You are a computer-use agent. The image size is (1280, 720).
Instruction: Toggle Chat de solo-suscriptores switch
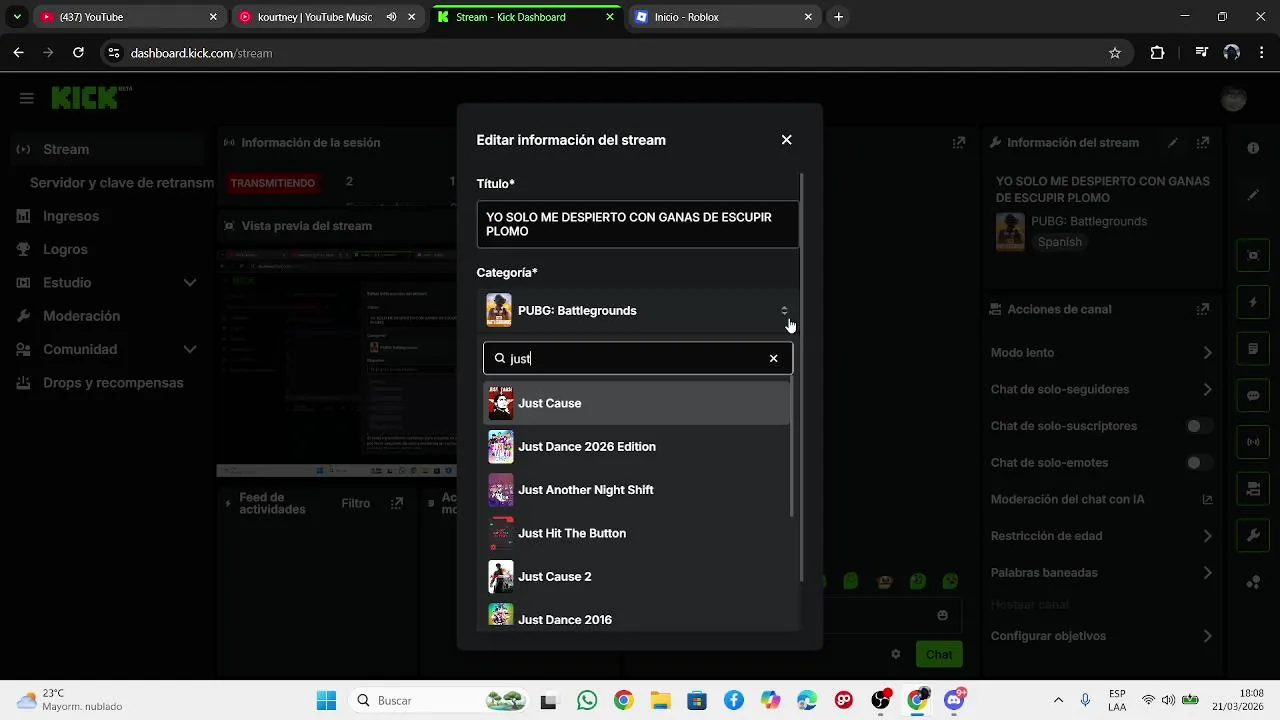[1199, 426]
